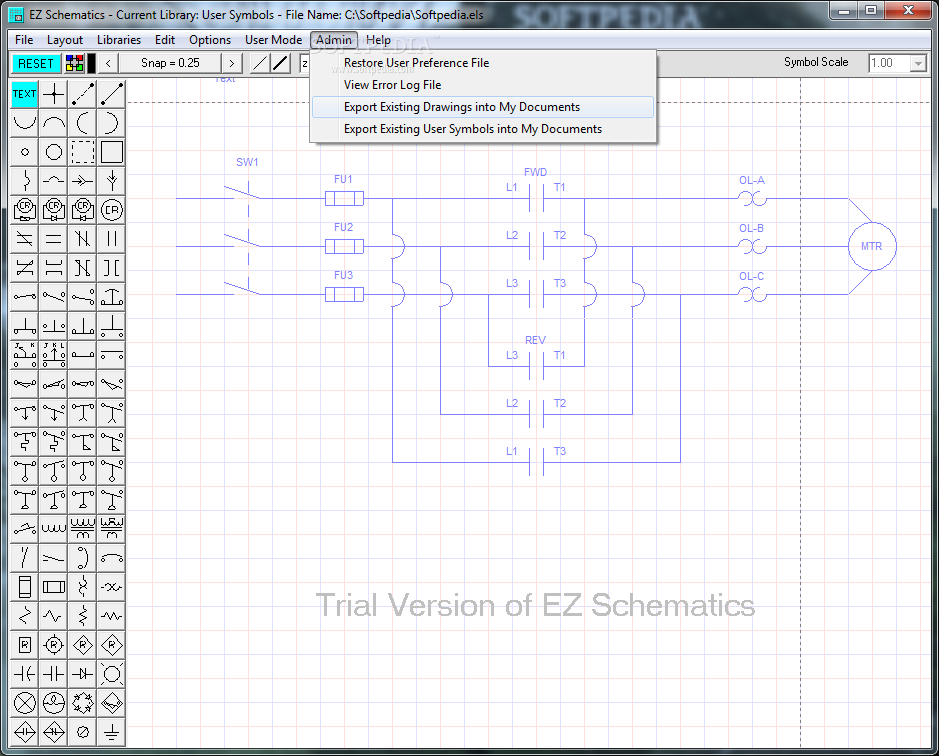Pick the plain circled CR coil symbol
The height and width of the screenshot is (756, 939).
tap(111, 210)
